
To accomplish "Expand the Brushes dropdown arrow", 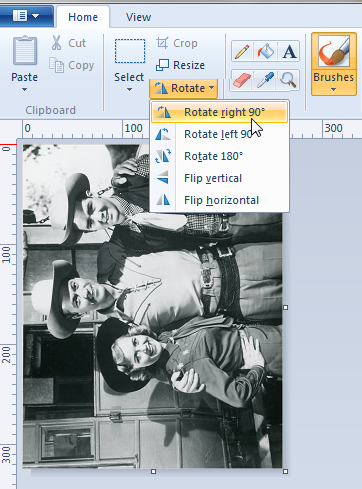I will point(333,89).
